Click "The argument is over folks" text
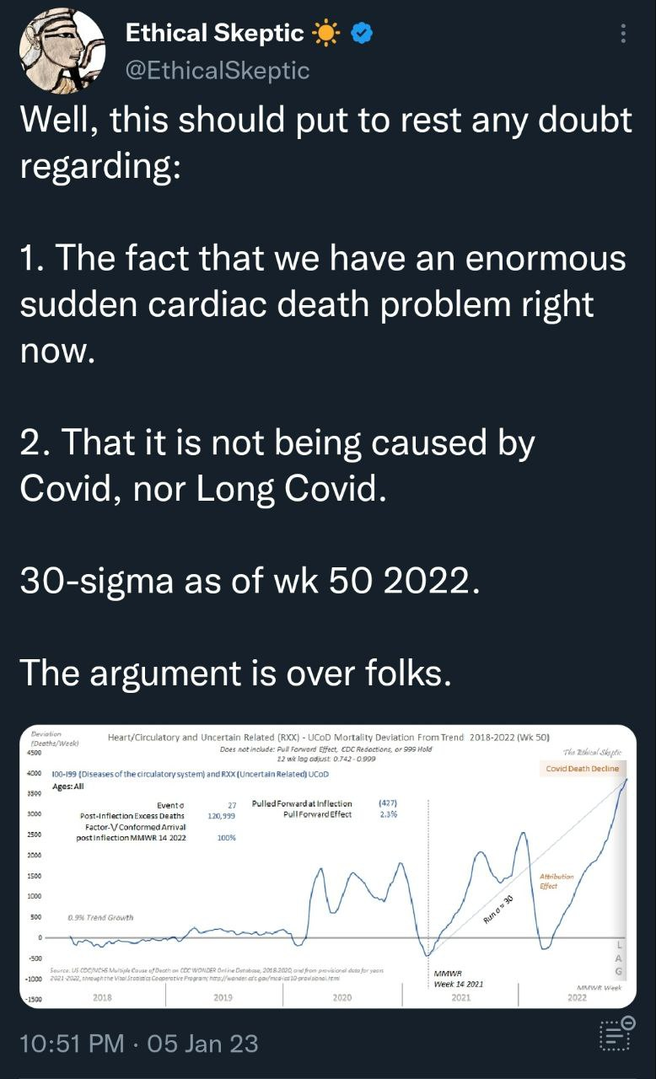The image size is (656, 1079). click(x=237, y=674)
